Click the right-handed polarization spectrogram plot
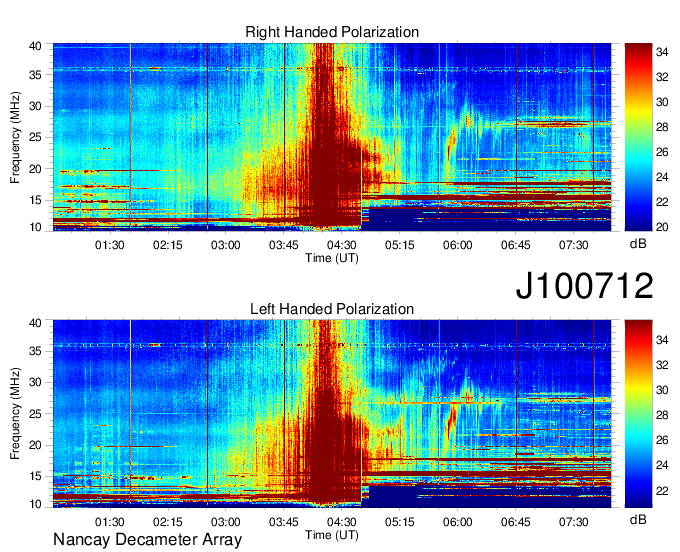The height and width of the screenshot is (552, 680). (332, 137)
